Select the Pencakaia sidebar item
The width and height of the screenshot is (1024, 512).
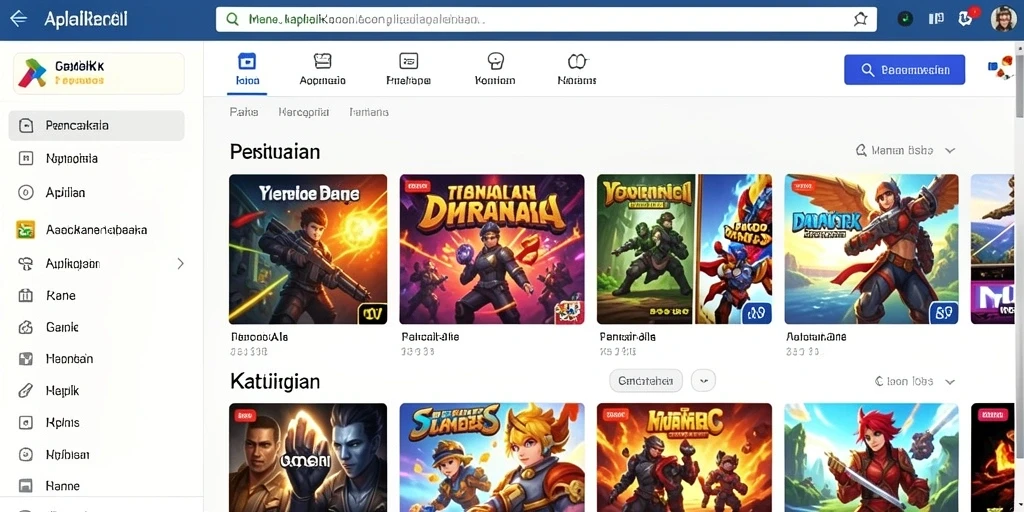click(x=97, y=125)
